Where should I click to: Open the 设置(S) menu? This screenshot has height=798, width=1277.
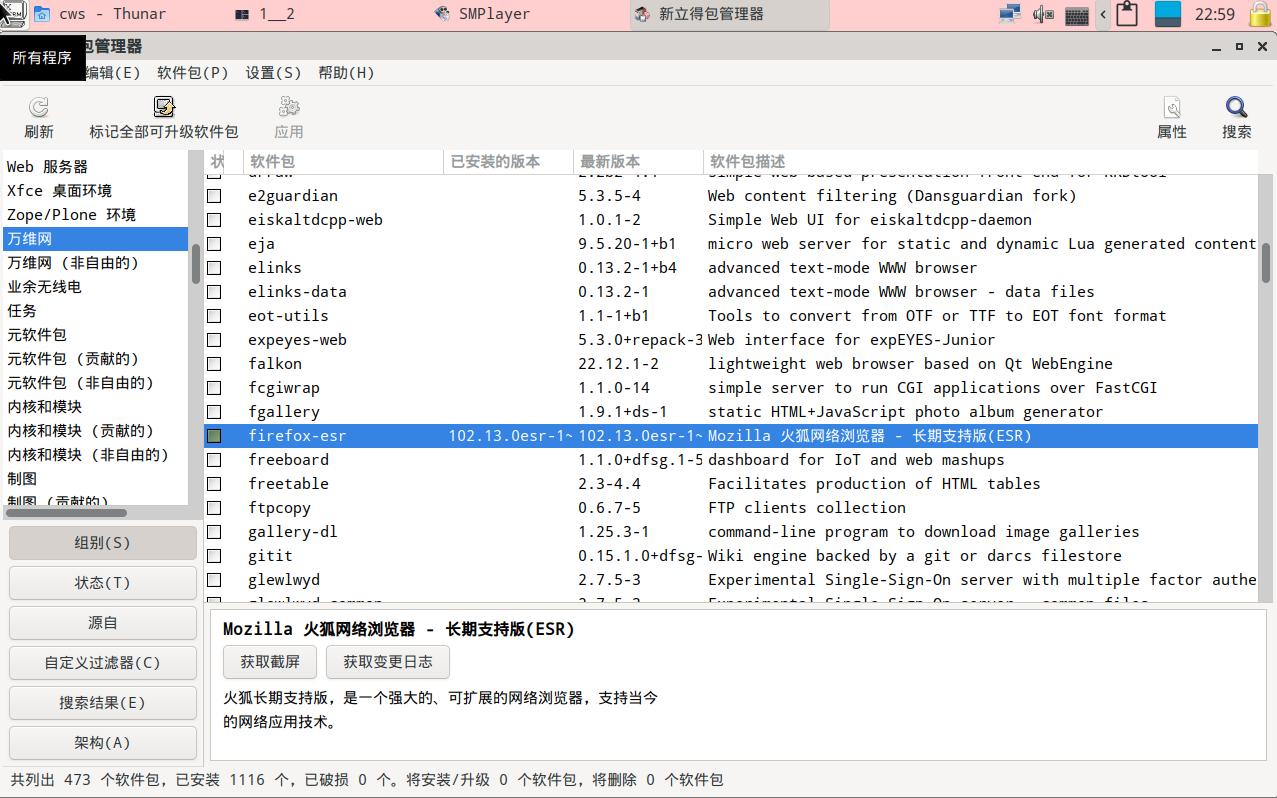(x=273, y=72)
